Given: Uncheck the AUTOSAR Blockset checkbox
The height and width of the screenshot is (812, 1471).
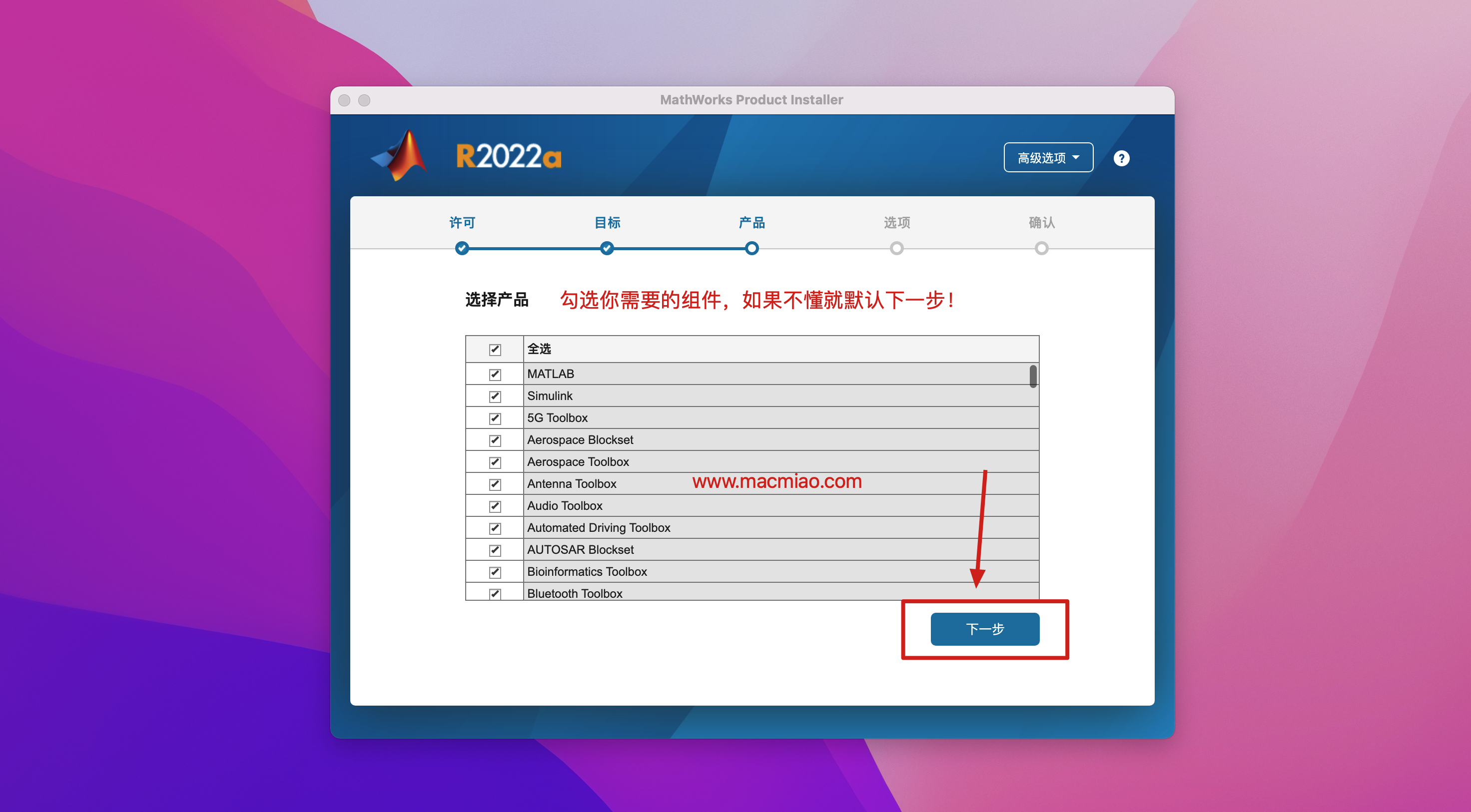Looking at the screenshot, I should coord(495,550).
